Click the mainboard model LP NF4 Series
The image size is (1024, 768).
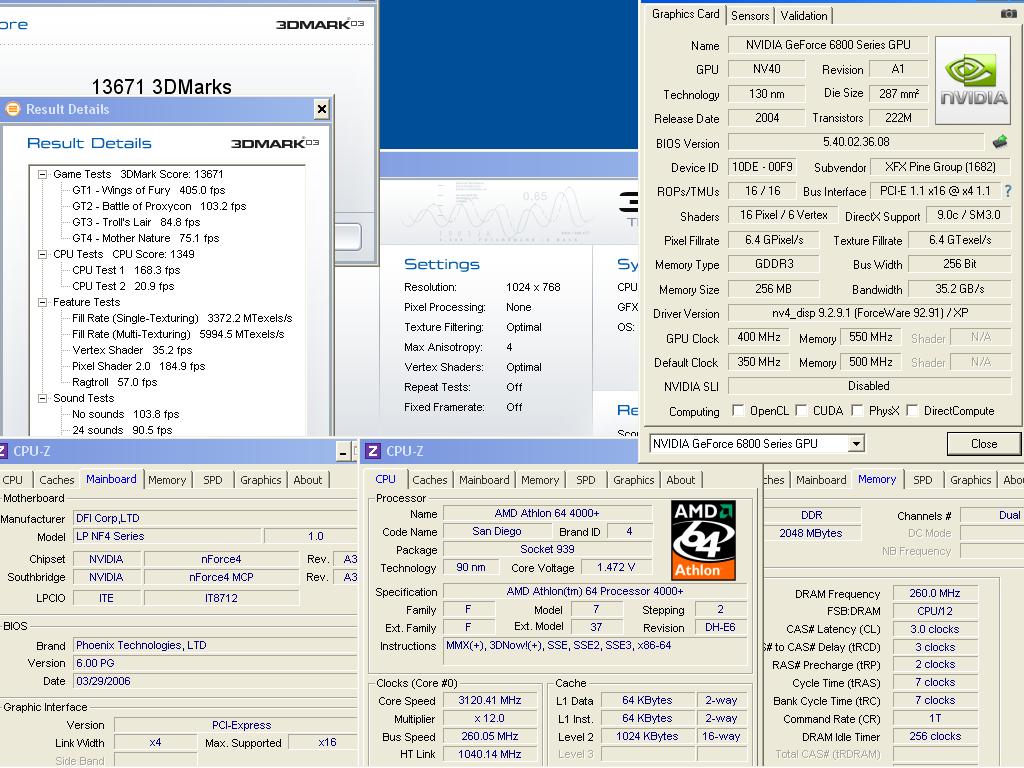point(167,536)
